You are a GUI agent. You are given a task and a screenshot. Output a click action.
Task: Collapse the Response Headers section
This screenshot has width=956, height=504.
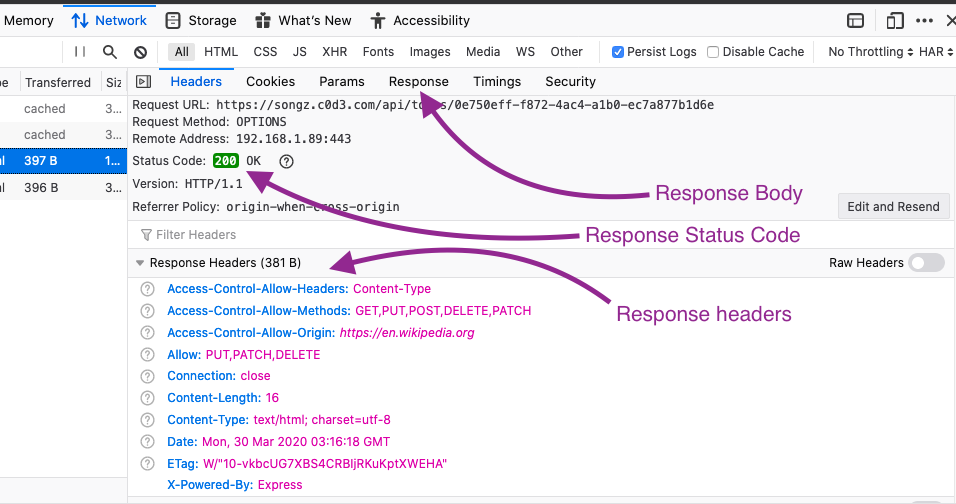(x=140, y=263)
